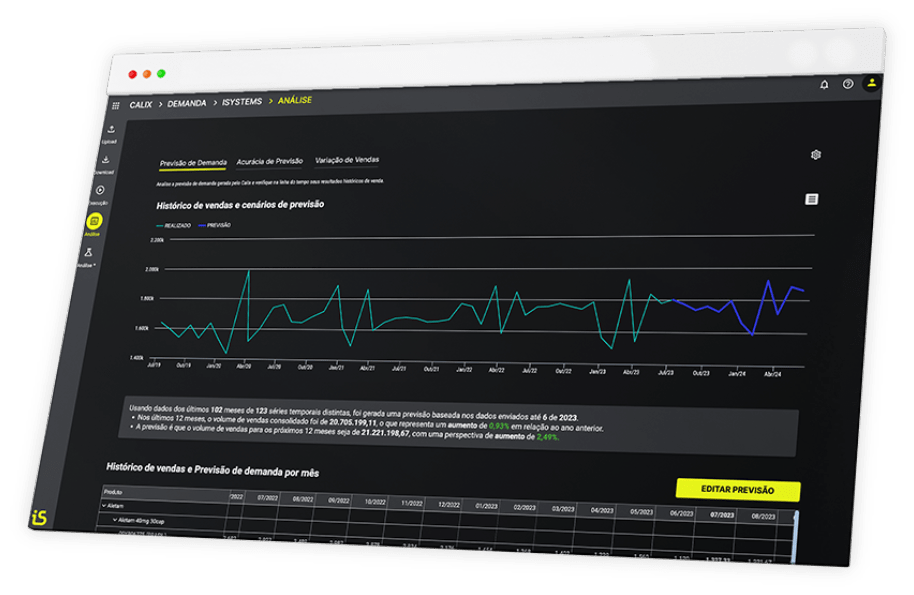
Task: Open the notifications bell
Action: point(824,85)
